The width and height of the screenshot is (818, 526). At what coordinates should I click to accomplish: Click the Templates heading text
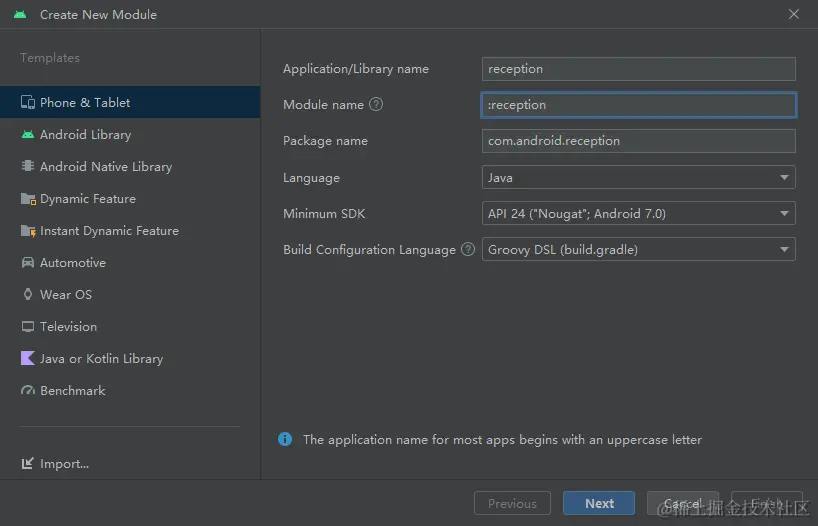tap(50, 58)
